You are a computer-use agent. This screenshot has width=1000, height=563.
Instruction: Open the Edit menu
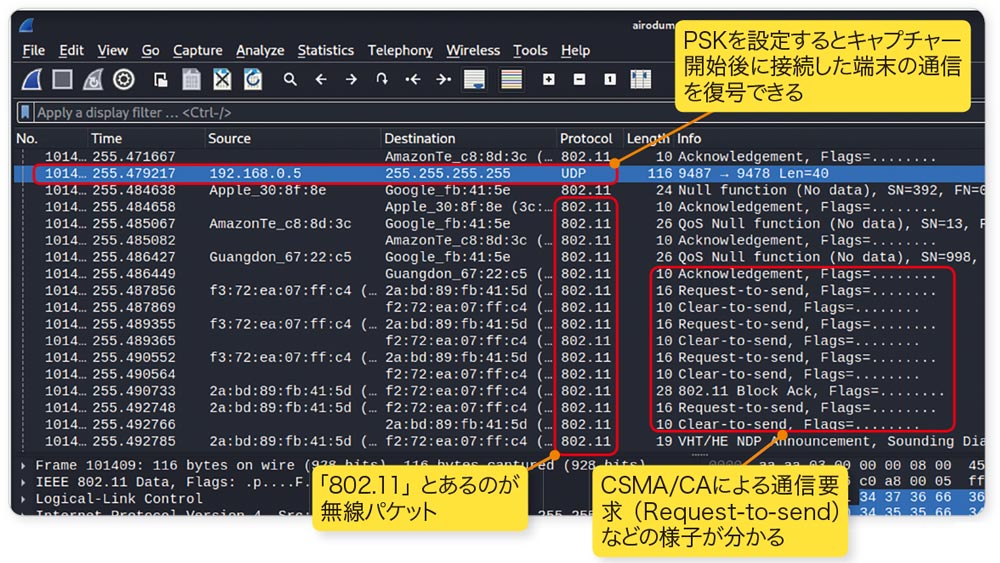71,50
